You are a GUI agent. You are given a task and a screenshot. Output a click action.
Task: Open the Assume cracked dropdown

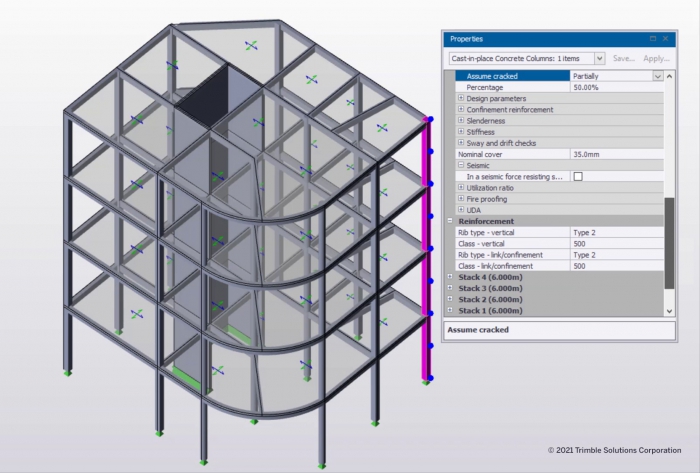[657, 76]
